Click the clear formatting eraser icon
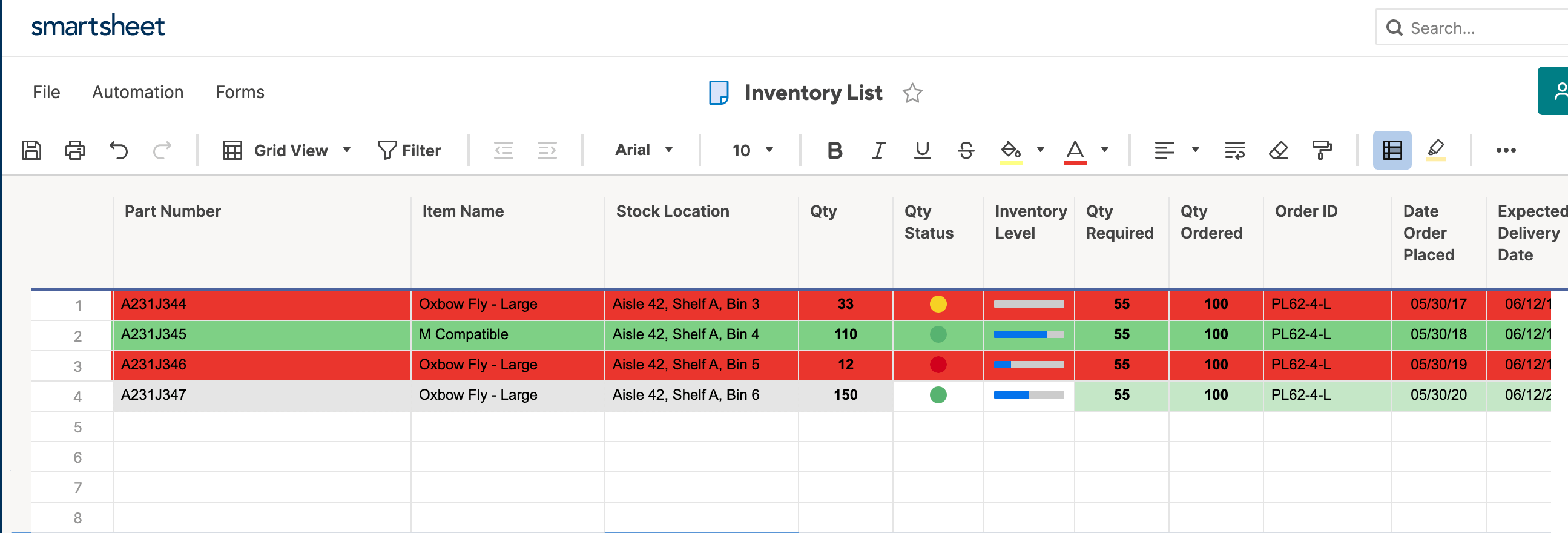Screen dimensions: 1568x533 (1277, 150)
